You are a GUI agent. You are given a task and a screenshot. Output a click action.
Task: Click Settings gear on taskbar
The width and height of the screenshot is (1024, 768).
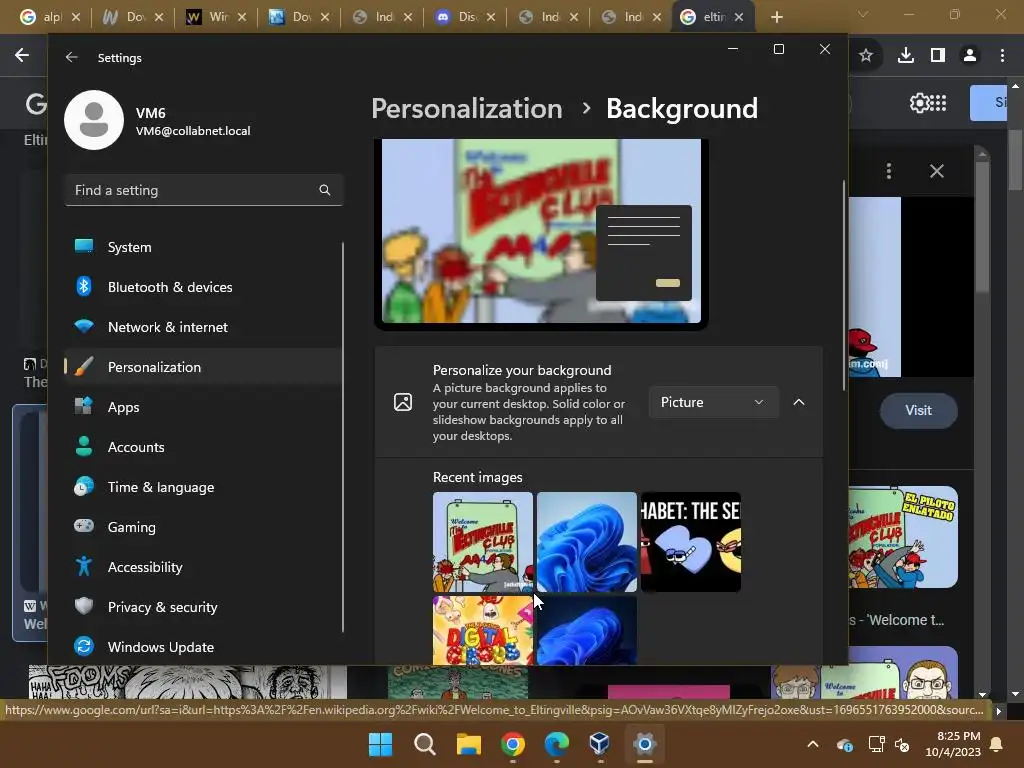point(645,744)
